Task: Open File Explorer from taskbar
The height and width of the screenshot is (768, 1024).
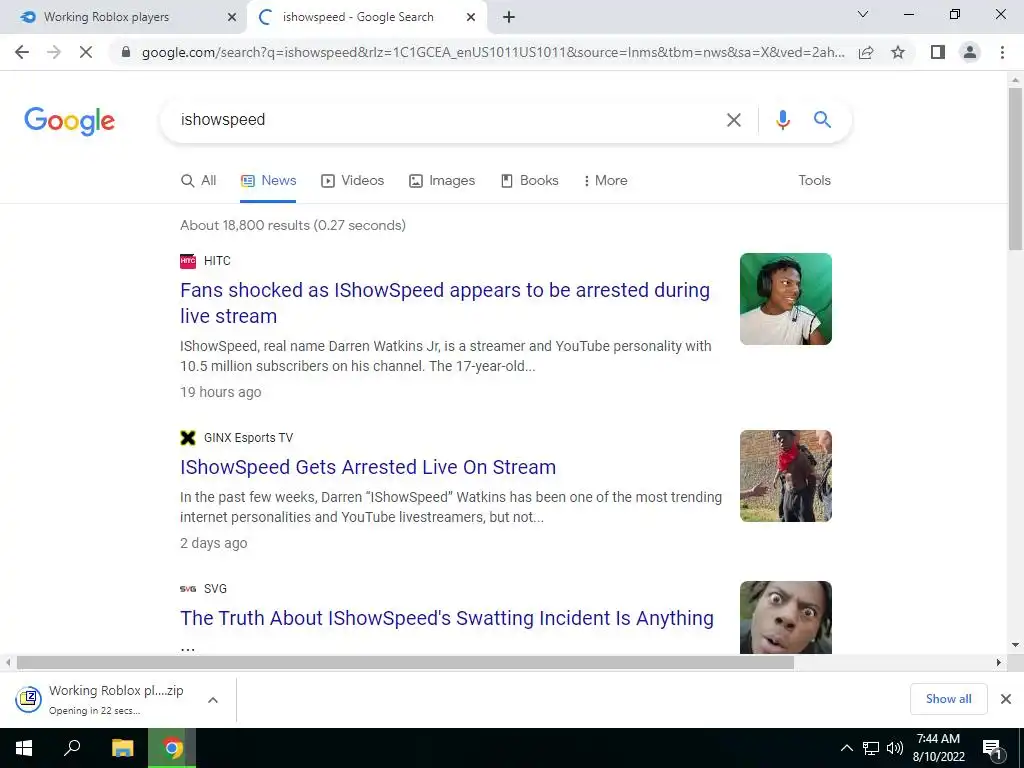Action: tap(122, 748)
